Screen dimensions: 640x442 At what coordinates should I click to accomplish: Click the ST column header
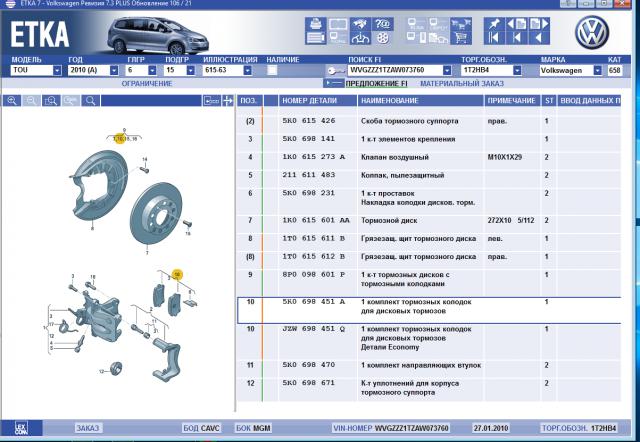pos(549,100)
